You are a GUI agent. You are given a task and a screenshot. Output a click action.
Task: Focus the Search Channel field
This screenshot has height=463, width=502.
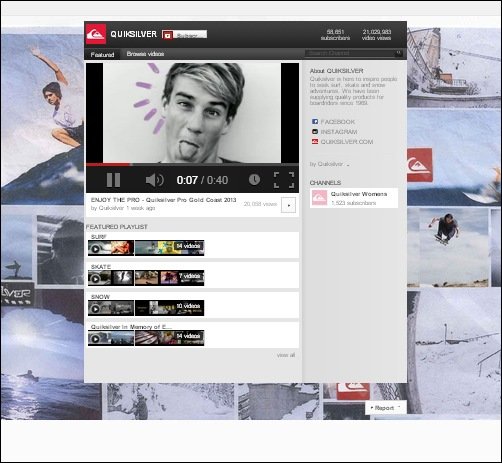(x=350, y=53)
